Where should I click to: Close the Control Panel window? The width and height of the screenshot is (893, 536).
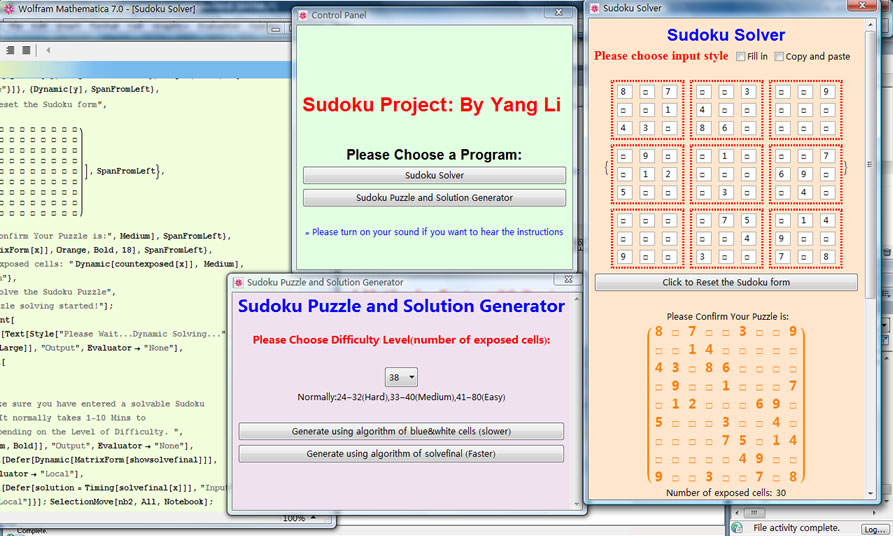point(558,12)
